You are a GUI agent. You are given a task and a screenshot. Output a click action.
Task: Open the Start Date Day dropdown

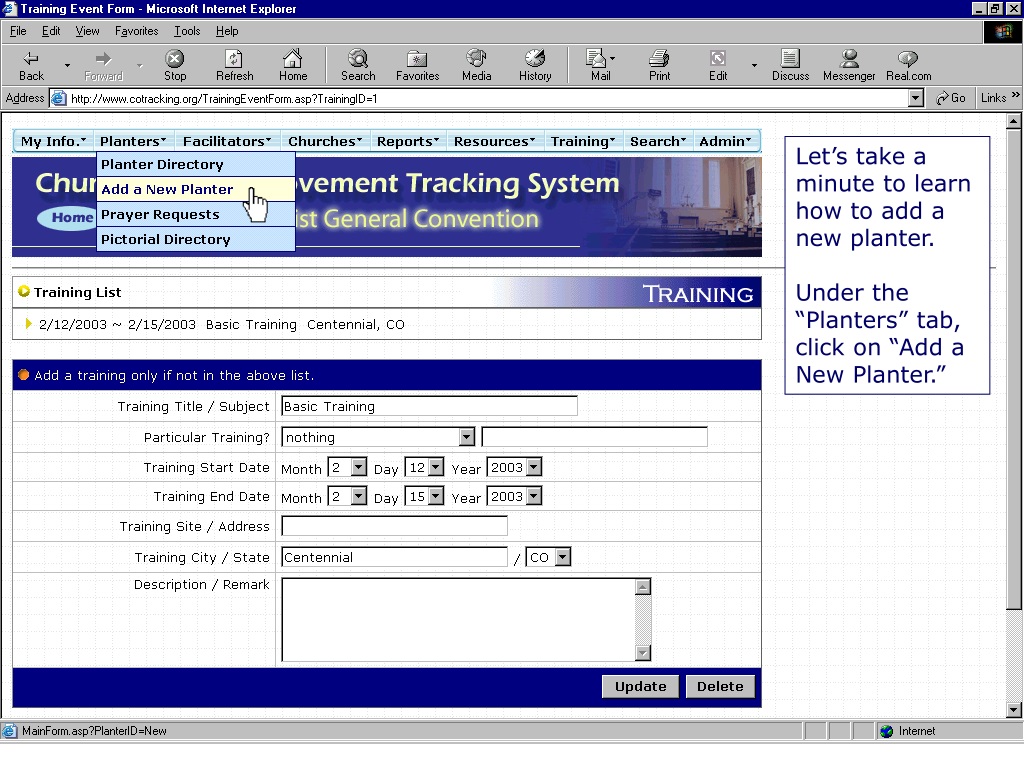coord(436,467)
